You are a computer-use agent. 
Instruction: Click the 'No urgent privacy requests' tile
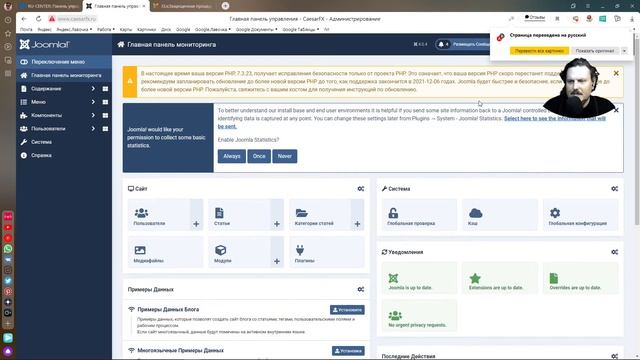click(x=420, y=315)
